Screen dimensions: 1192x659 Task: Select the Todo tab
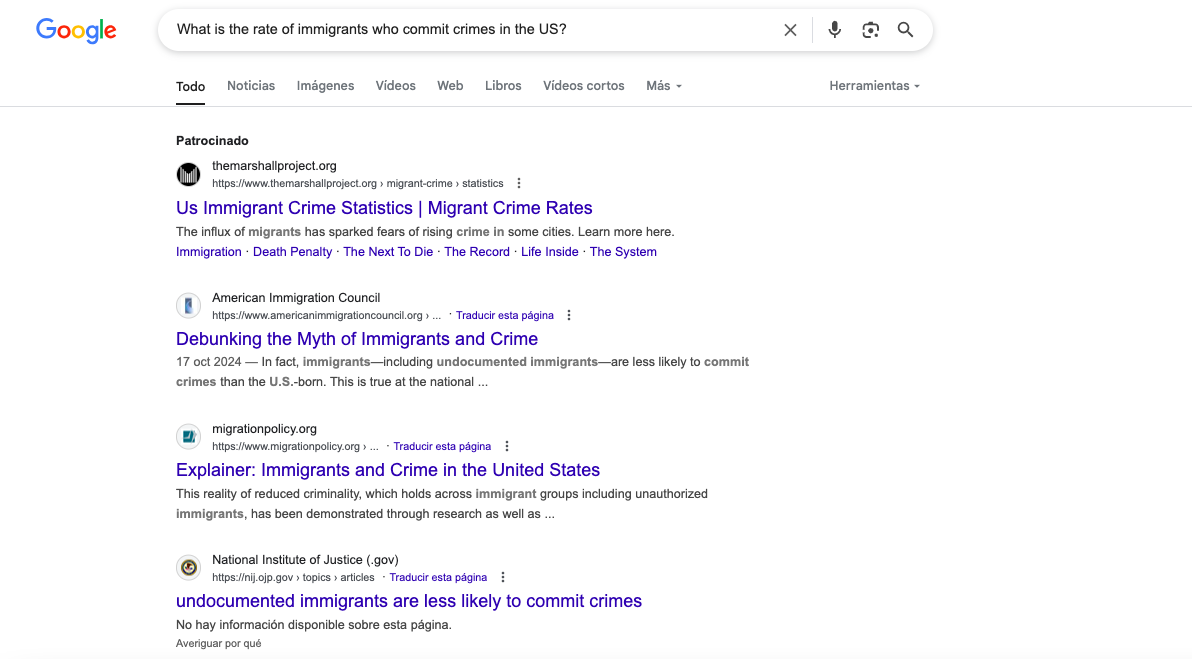click(190, 87)
